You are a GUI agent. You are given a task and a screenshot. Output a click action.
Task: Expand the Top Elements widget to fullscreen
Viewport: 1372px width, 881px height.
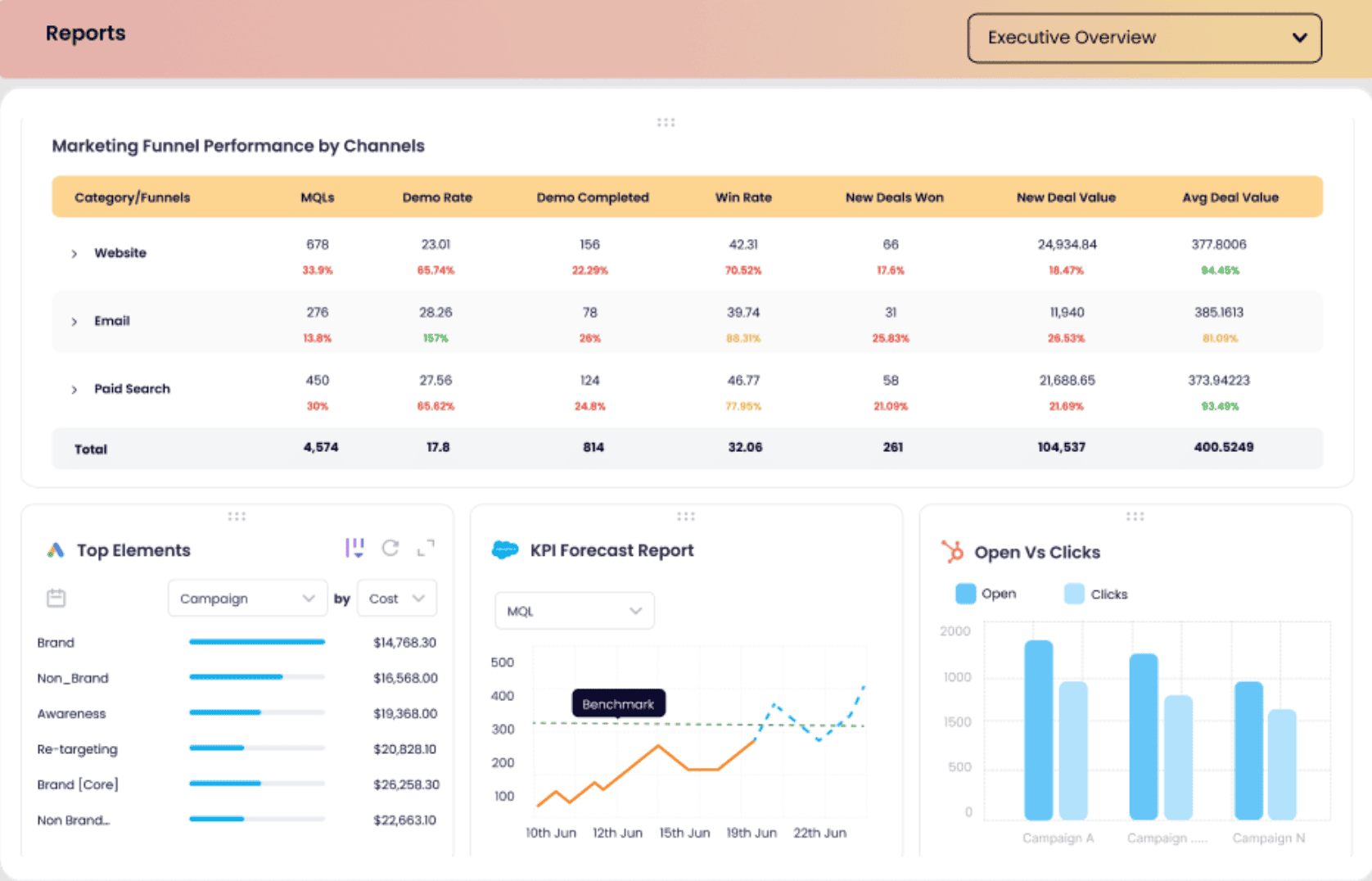426,548
